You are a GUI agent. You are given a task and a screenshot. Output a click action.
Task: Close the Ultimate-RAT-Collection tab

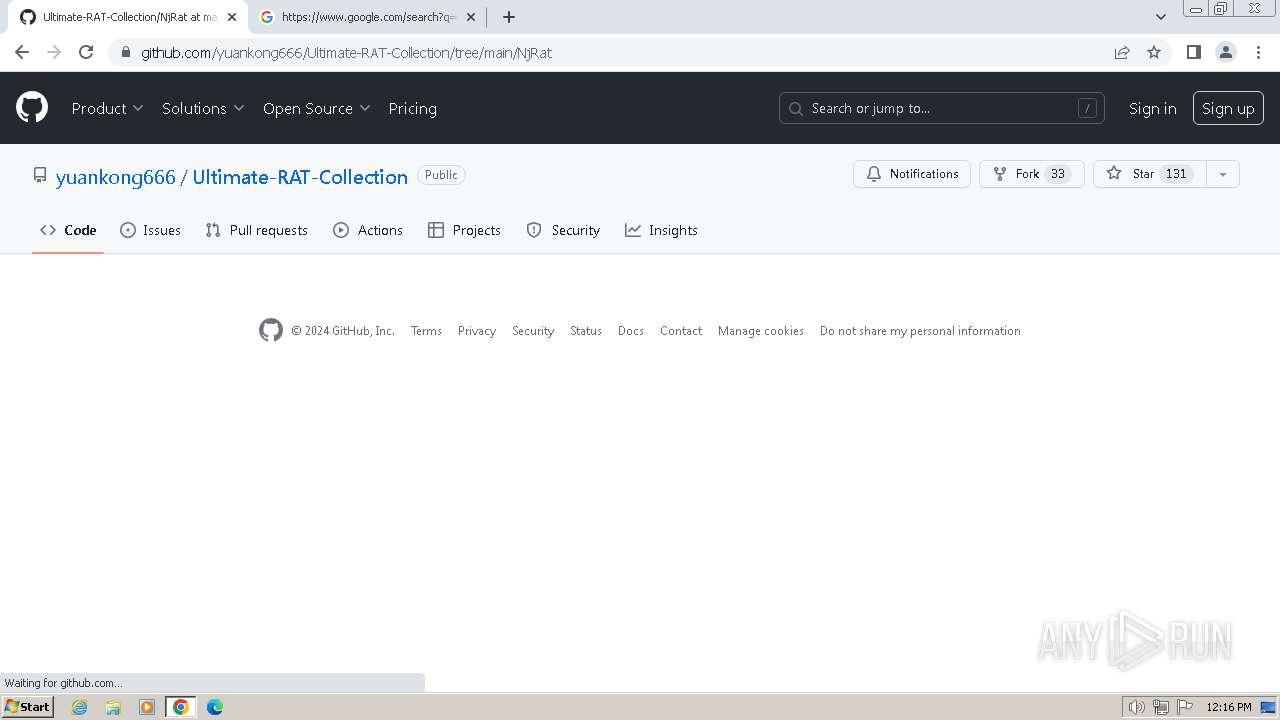[232, 17]
